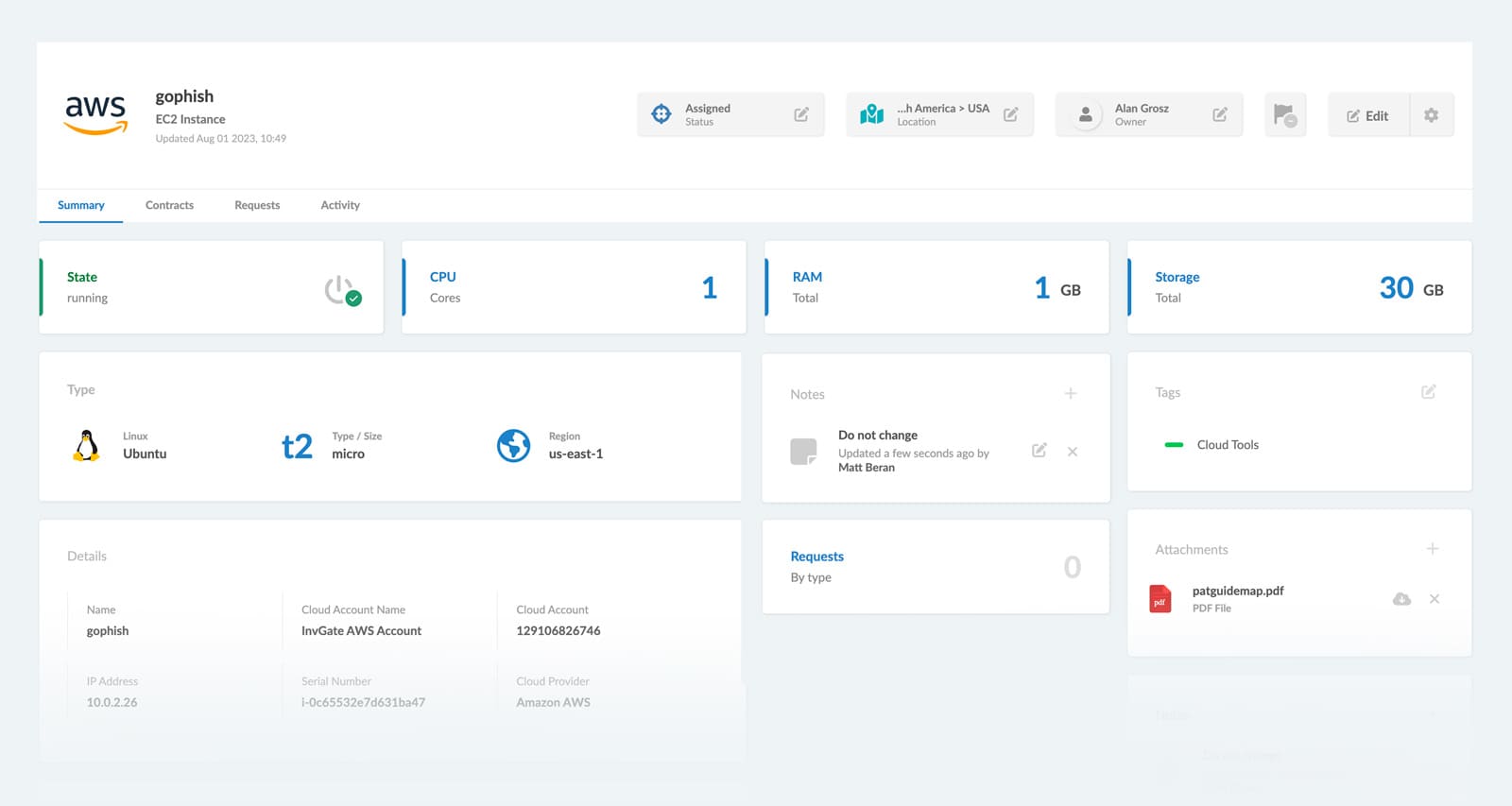Edit the owner Alan Grosz

[1220, 114]
